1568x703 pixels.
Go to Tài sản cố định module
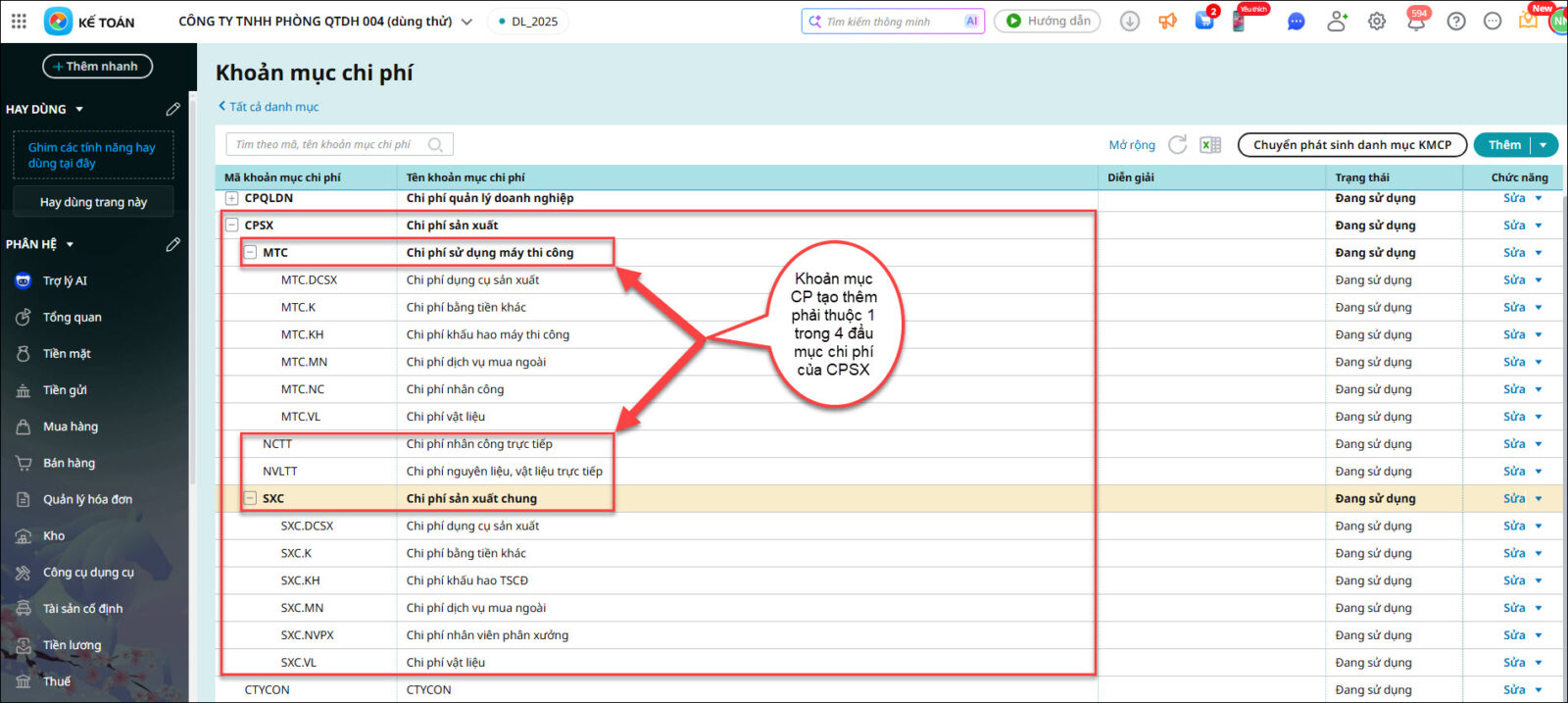pos(82,609)
